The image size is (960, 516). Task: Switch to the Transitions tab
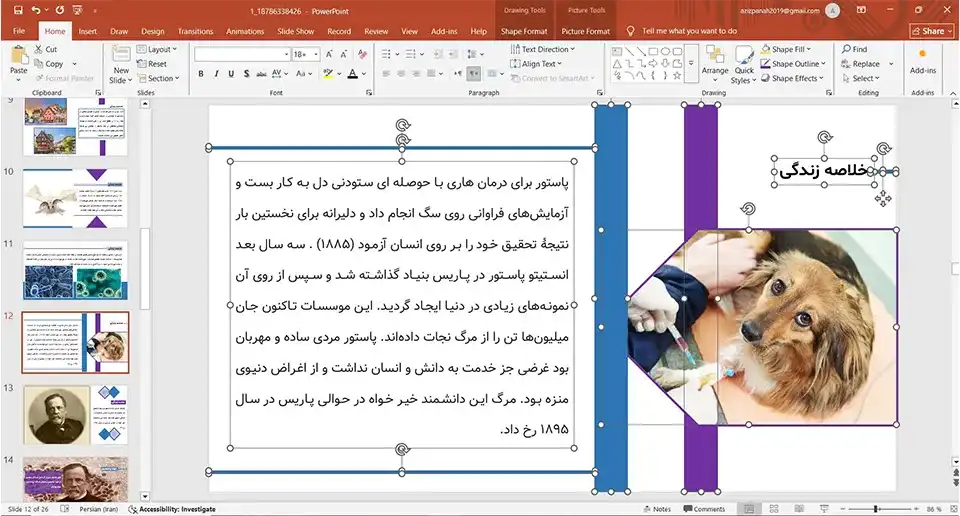[x=195, y=31]
